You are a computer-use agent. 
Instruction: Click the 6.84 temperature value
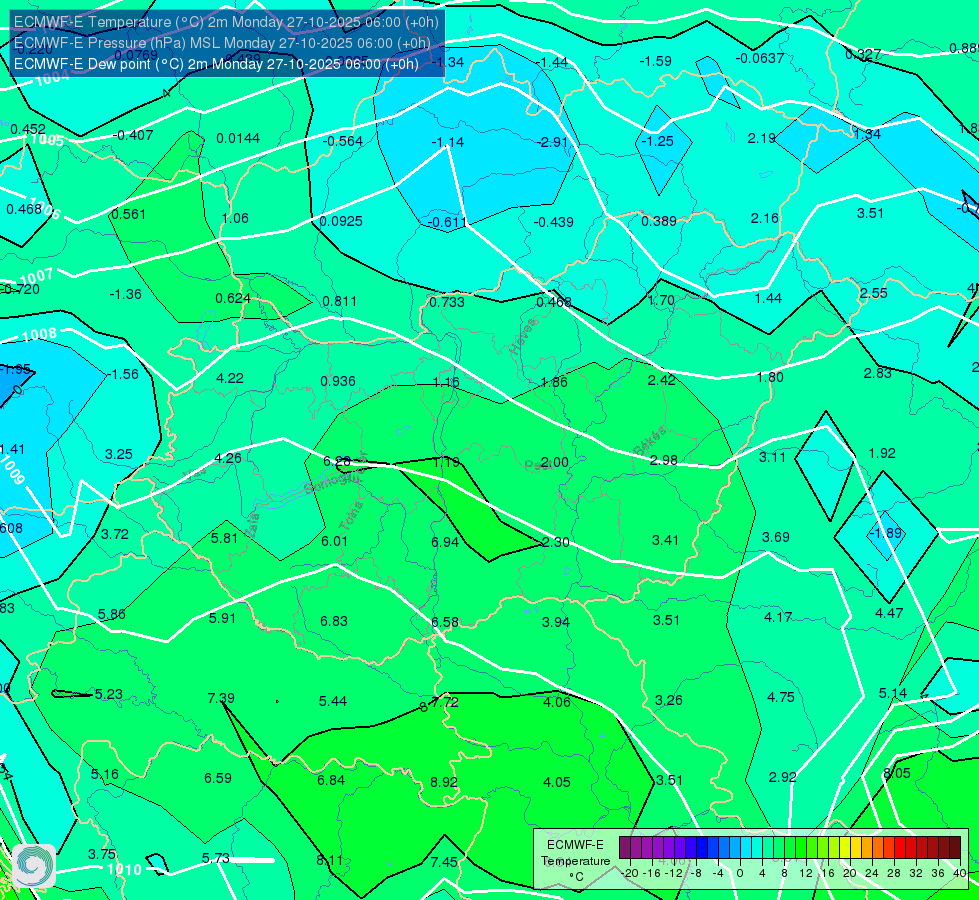point(331,781)
